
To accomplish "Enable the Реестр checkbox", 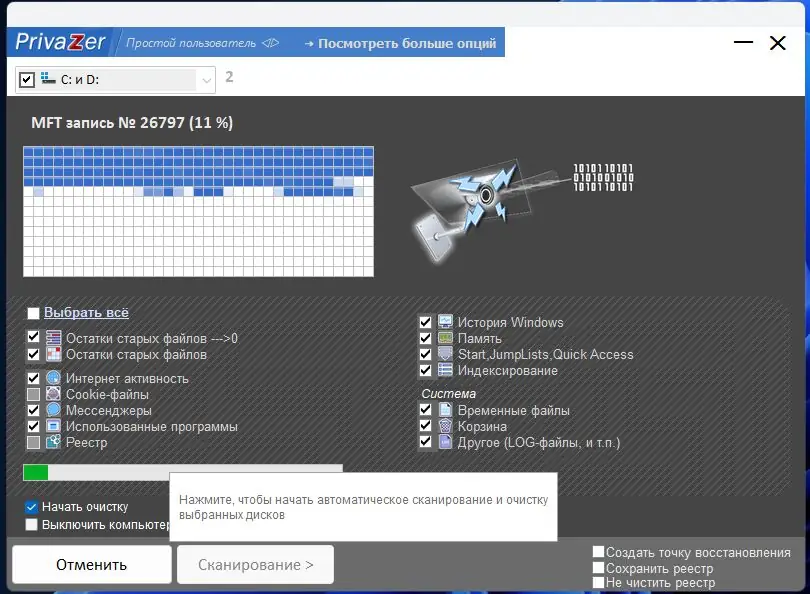I will point(33,442).
